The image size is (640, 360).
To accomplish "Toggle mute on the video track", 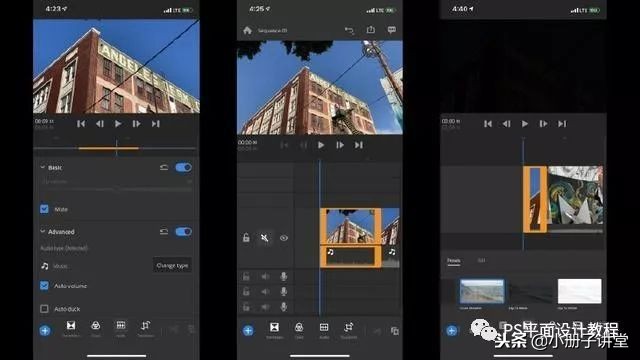I will pos(264,238).
